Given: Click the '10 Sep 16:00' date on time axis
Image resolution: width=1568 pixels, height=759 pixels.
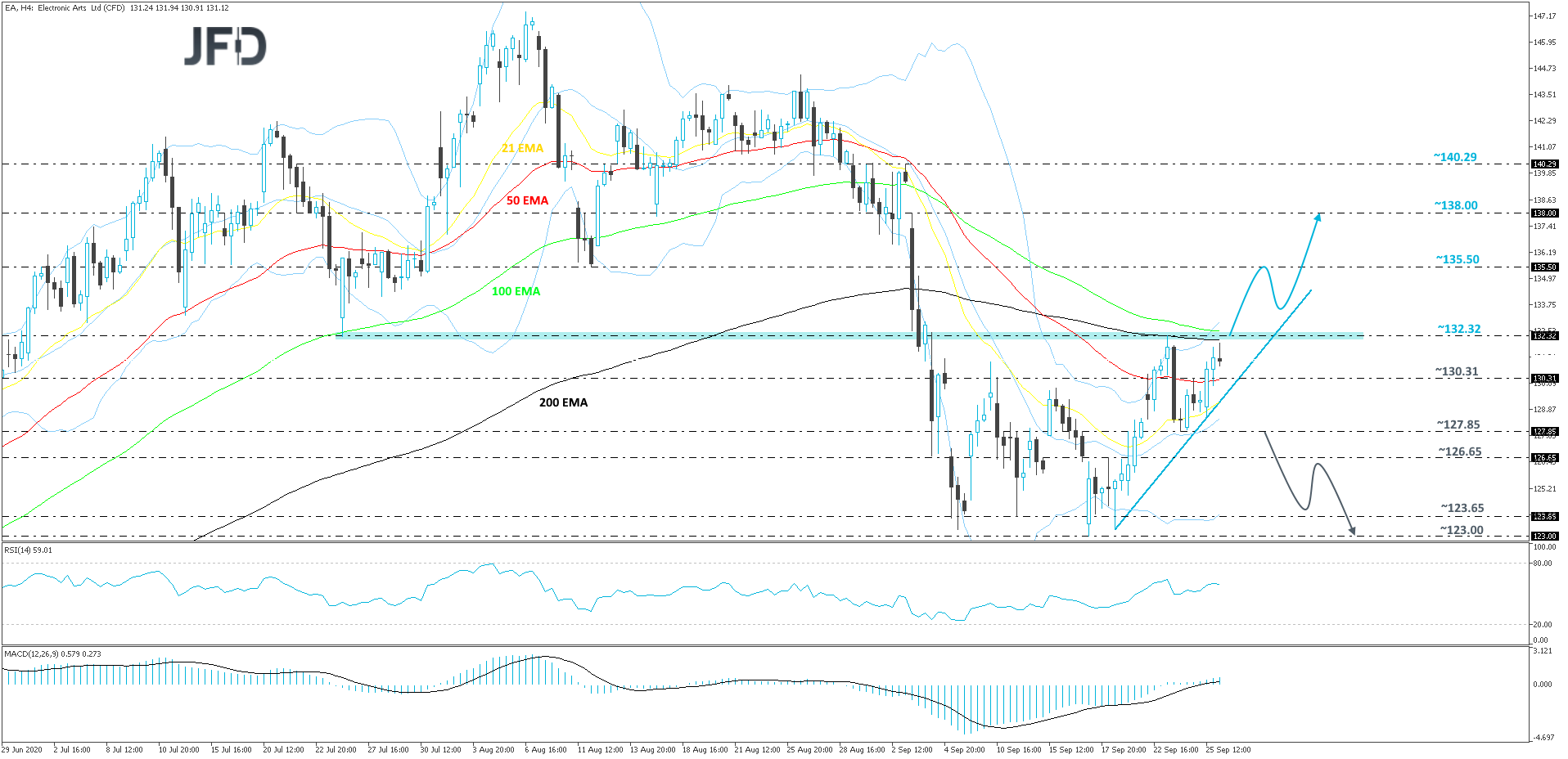Looking at the screenshot, I should pyautogui.click(x=1019, y=749).
